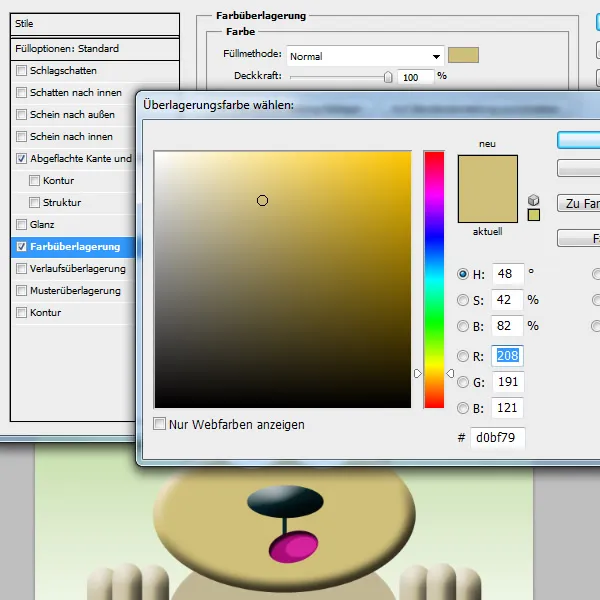Enable the Schlagschatten checkbox
This screenshot has width=600, height=600.
(x=21, y=70)
